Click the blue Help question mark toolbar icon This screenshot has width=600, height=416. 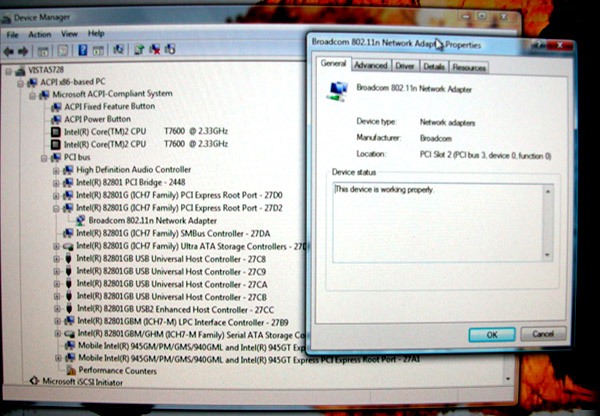coord(83,50)
